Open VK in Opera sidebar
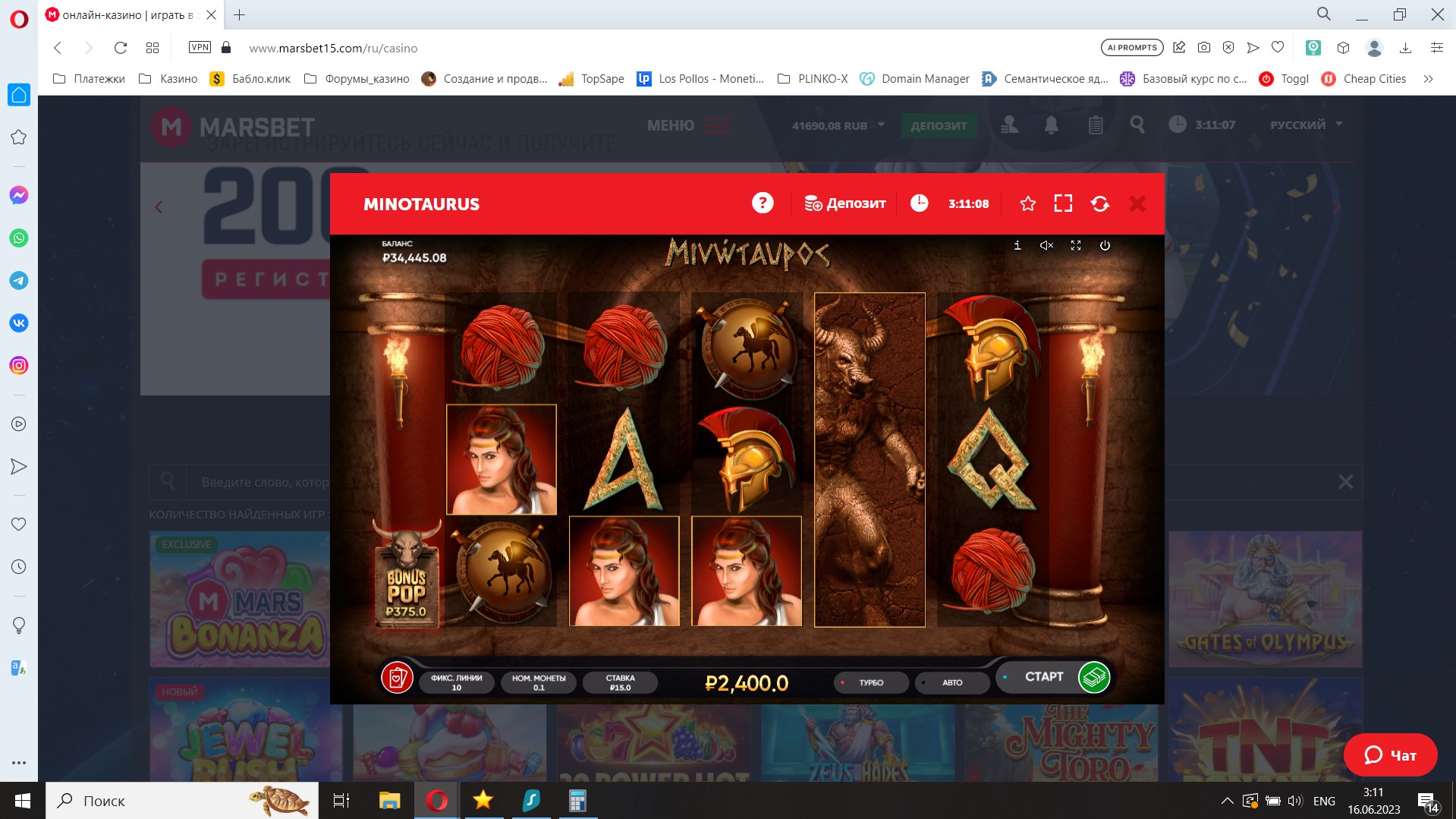1456x819 pixels. [19, 323]
